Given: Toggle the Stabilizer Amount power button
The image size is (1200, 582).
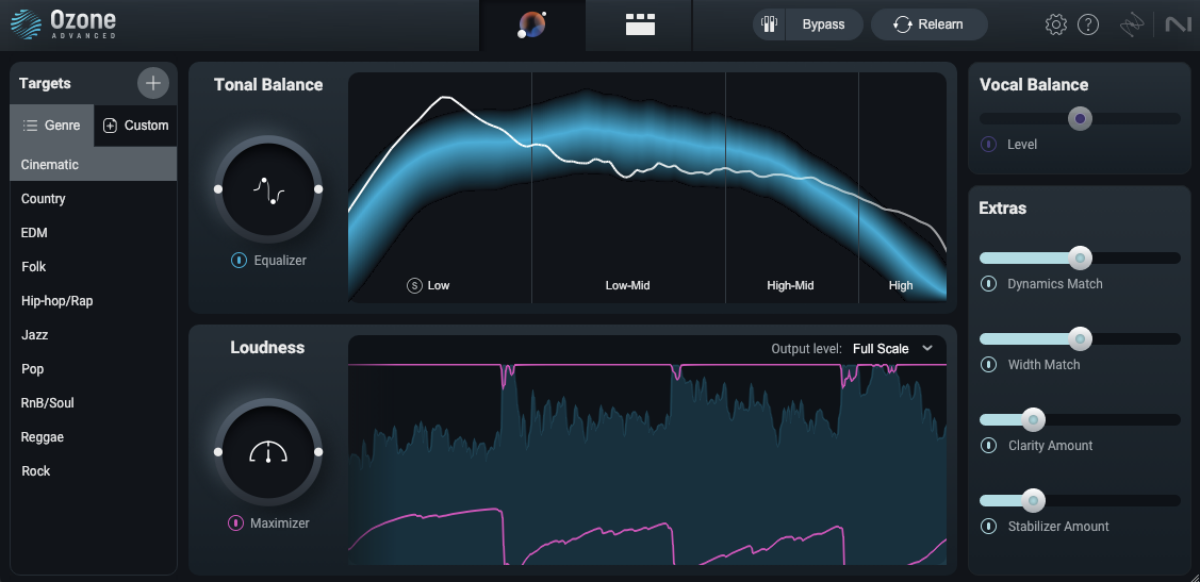Looking at the screenshot, I should (988, 526).
